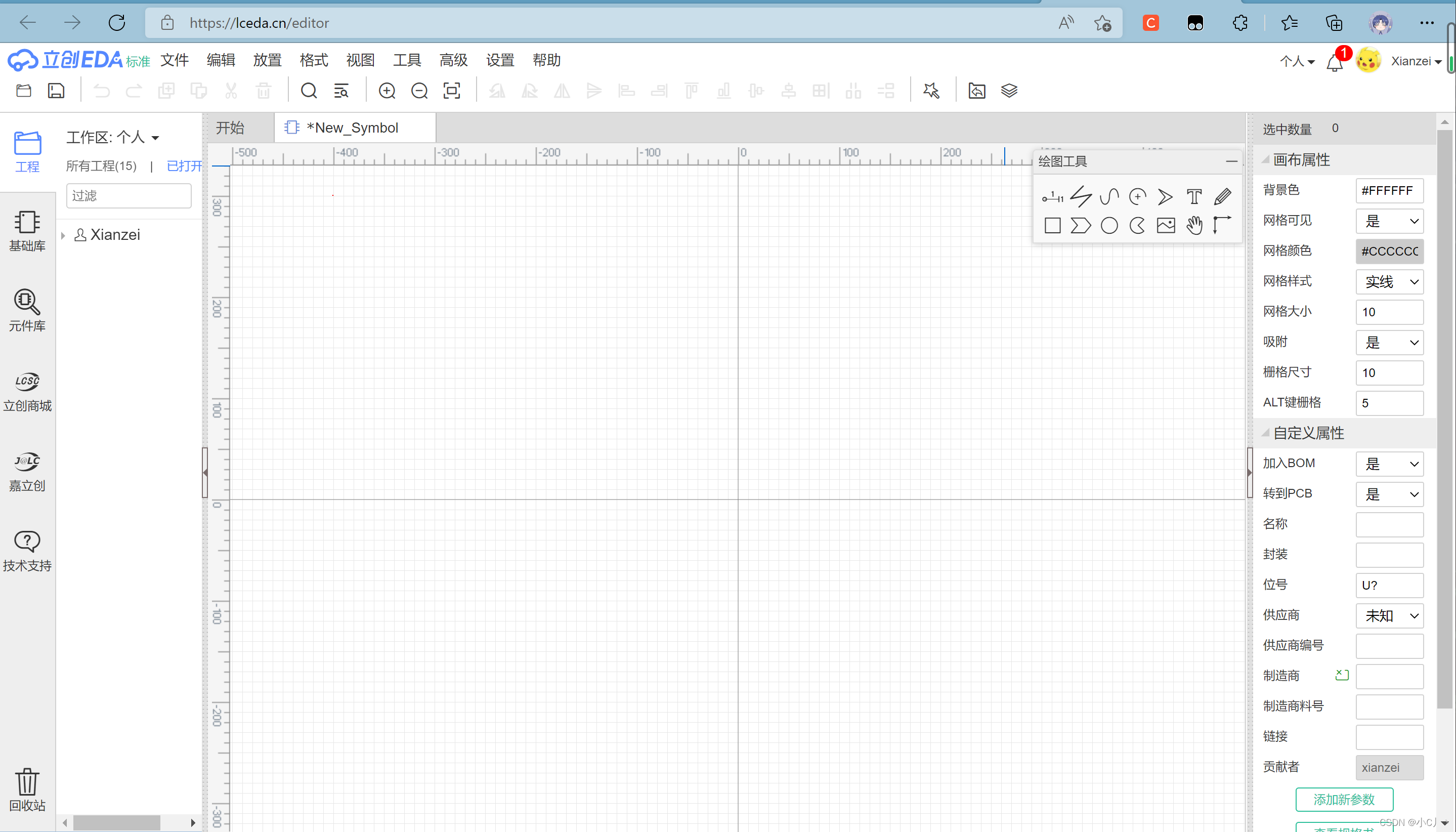This screenshot has width=1456, height=832.
Task: Open the 加入BOM dropdown
Action: coord(1389,464)
